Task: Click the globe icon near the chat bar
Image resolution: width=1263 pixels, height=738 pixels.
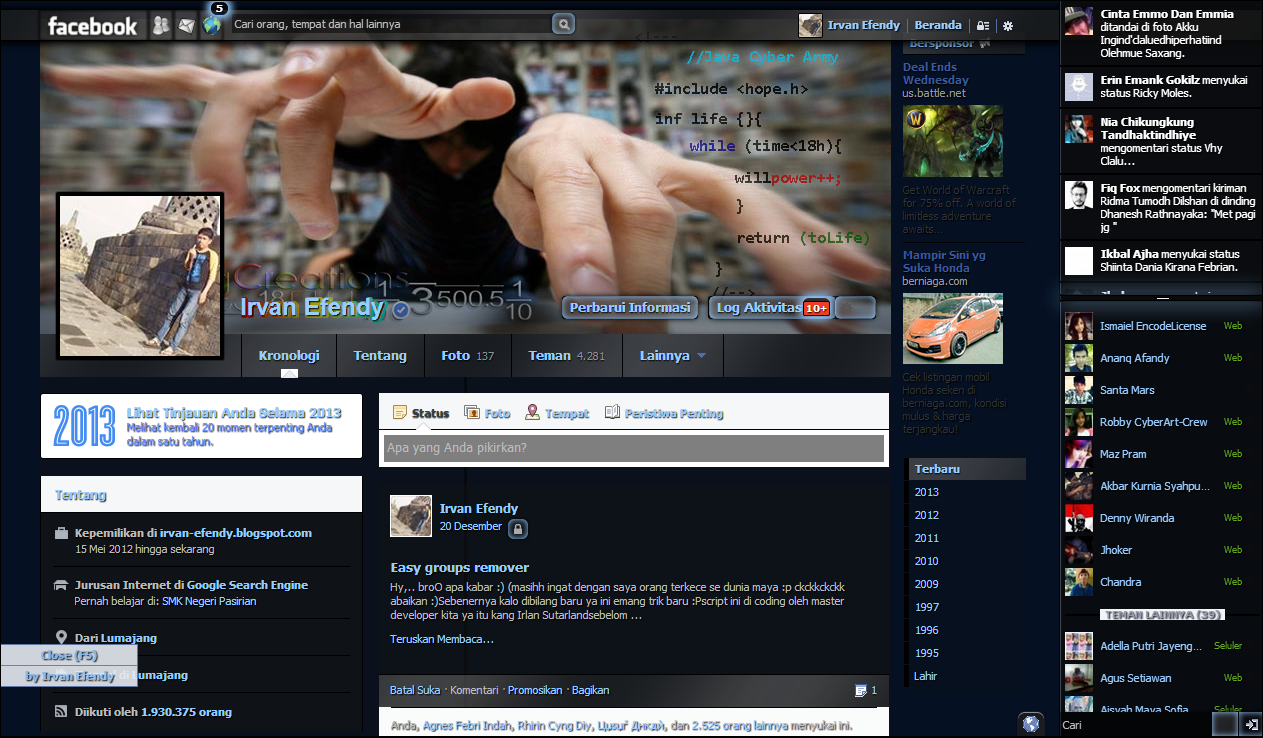Action: coord(1032,723)
